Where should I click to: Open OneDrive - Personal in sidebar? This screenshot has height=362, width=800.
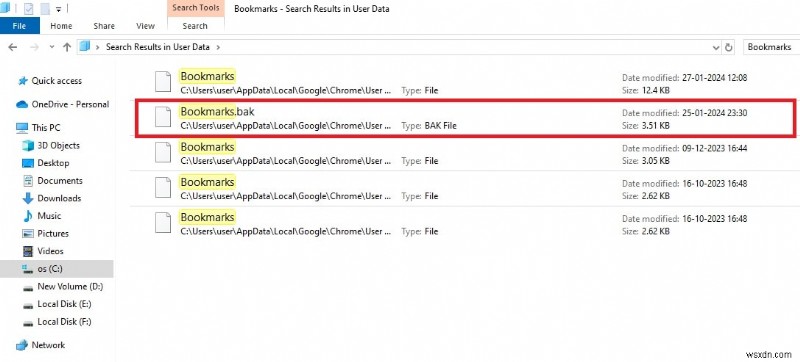pos(70,105)
